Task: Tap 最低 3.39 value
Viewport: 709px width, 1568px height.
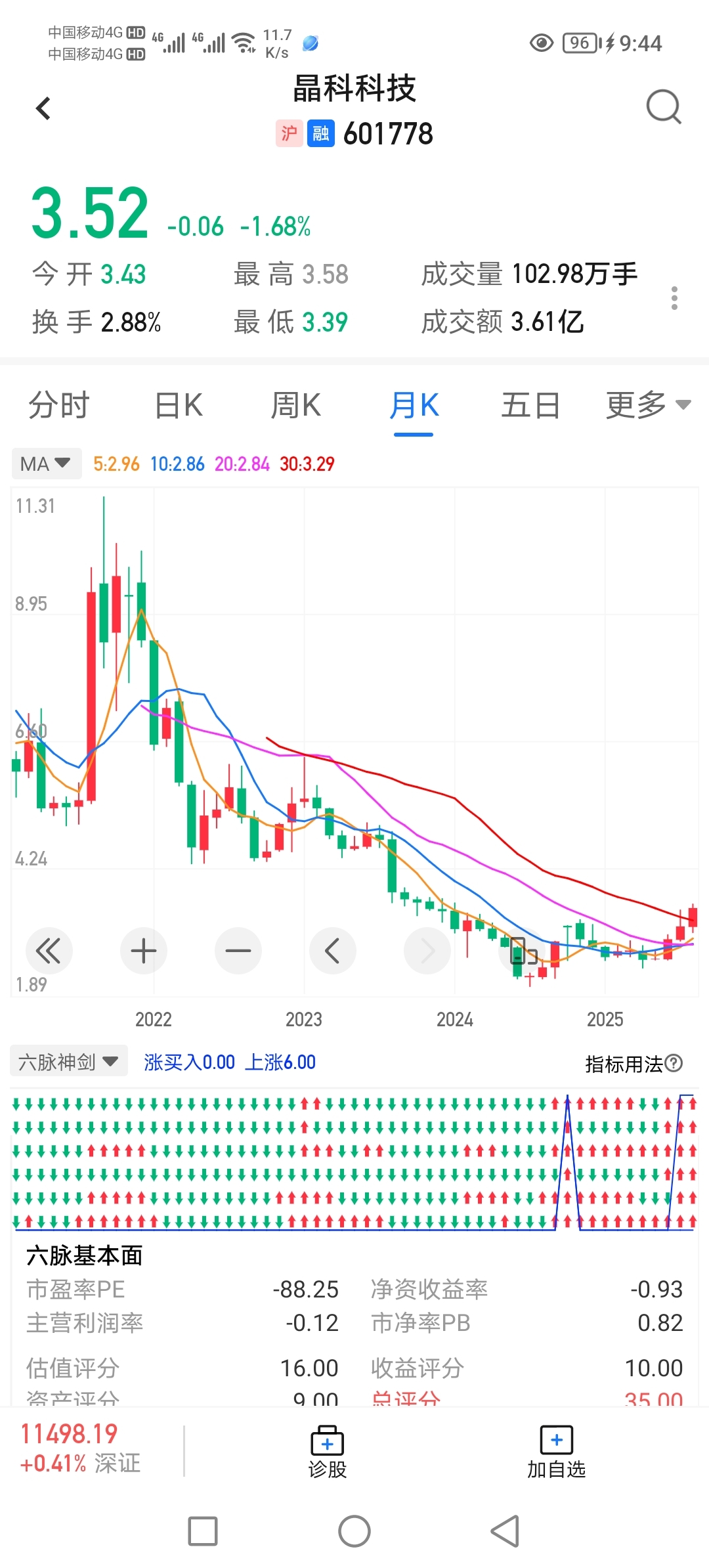Action: tap(325, 322)
